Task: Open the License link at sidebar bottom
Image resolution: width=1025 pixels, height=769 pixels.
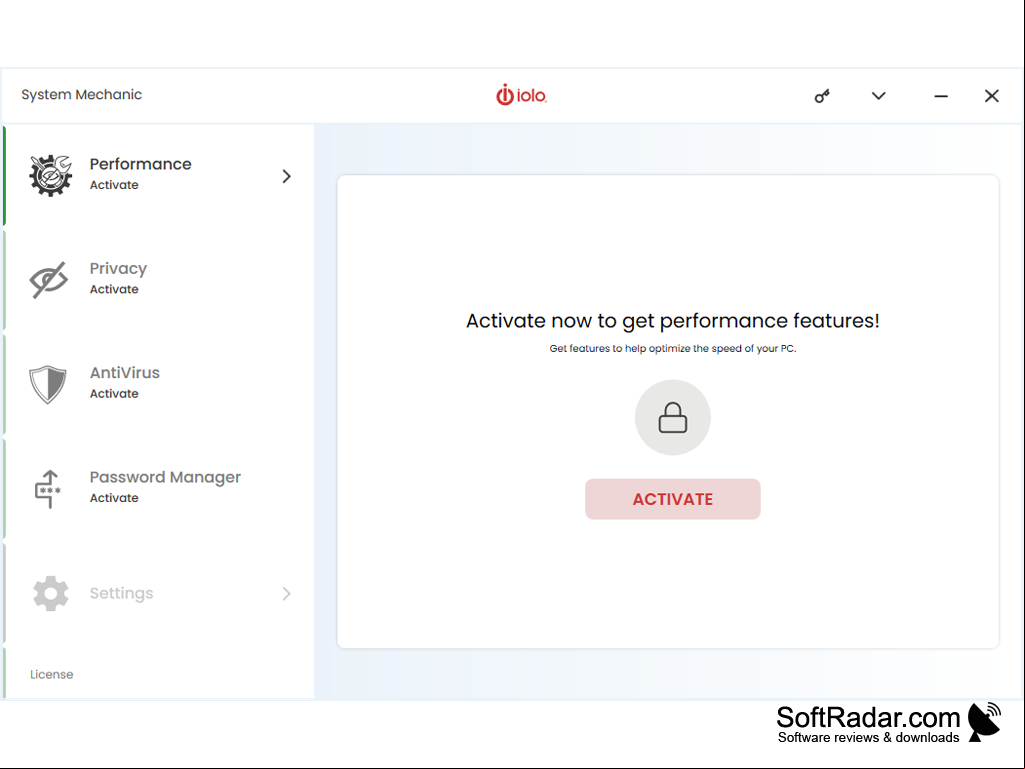Action: click(52, 674)
